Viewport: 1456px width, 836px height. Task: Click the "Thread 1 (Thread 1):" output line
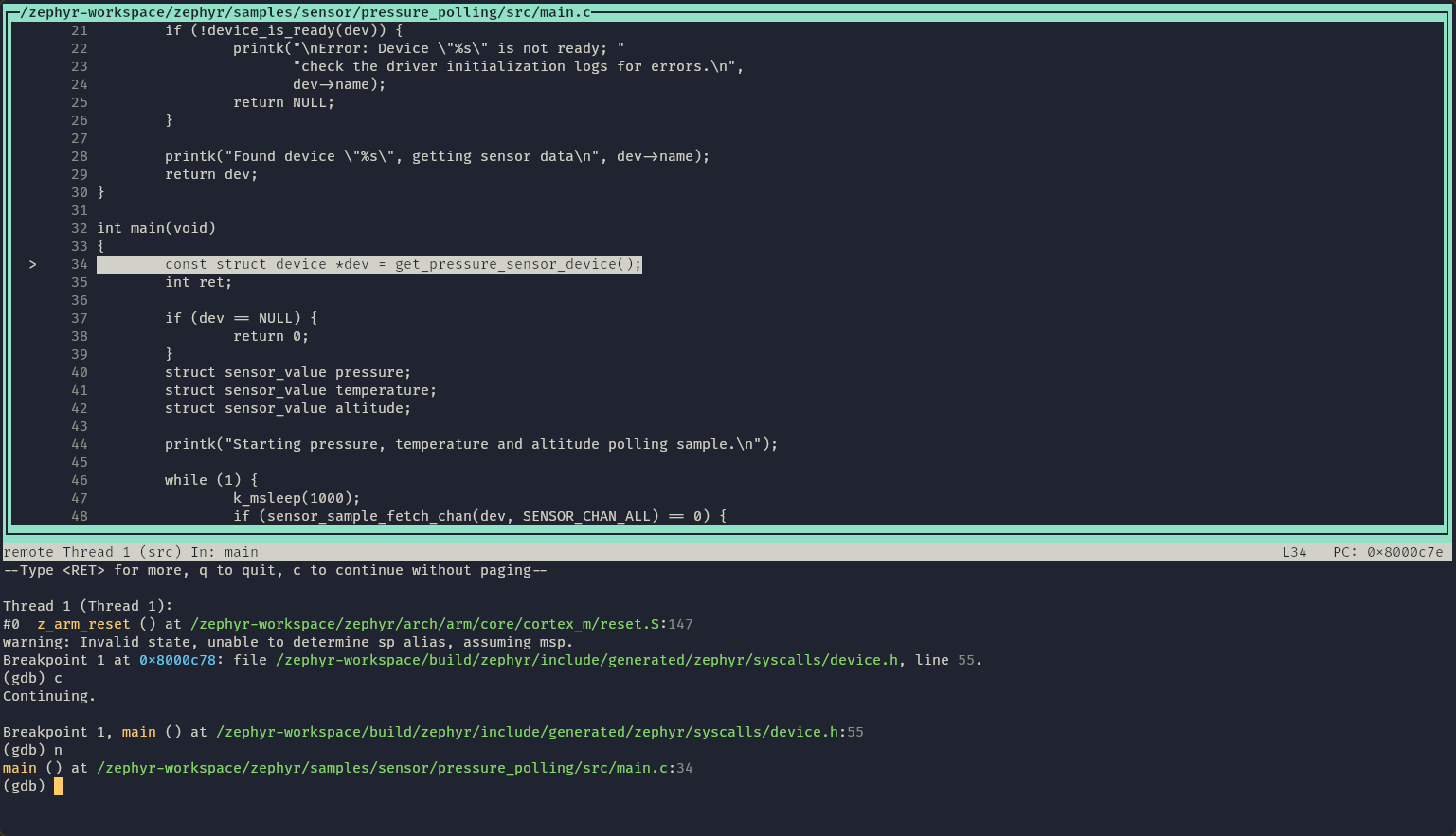point(88,606)
